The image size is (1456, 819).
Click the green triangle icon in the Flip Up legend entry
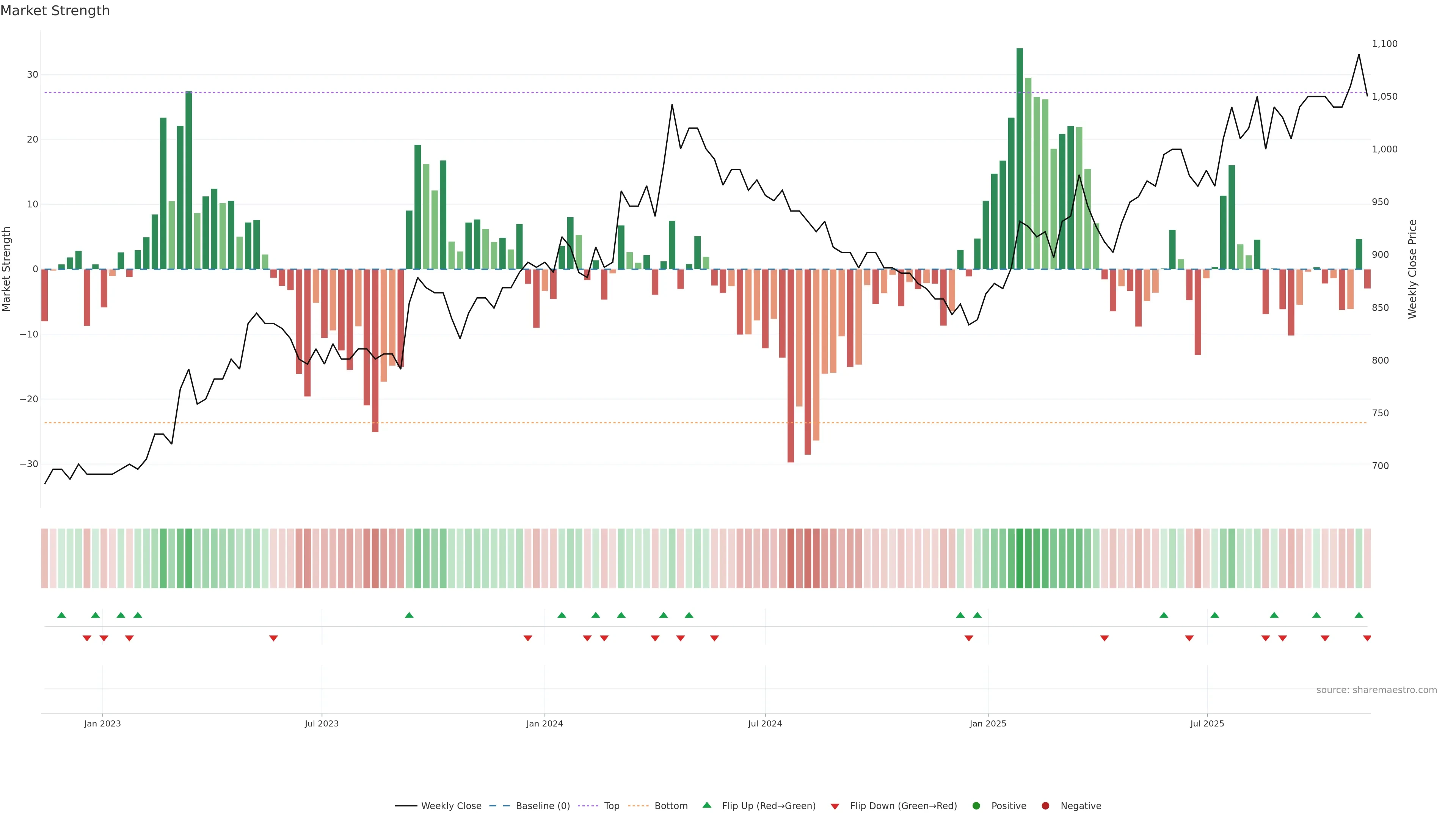(706, 805)
